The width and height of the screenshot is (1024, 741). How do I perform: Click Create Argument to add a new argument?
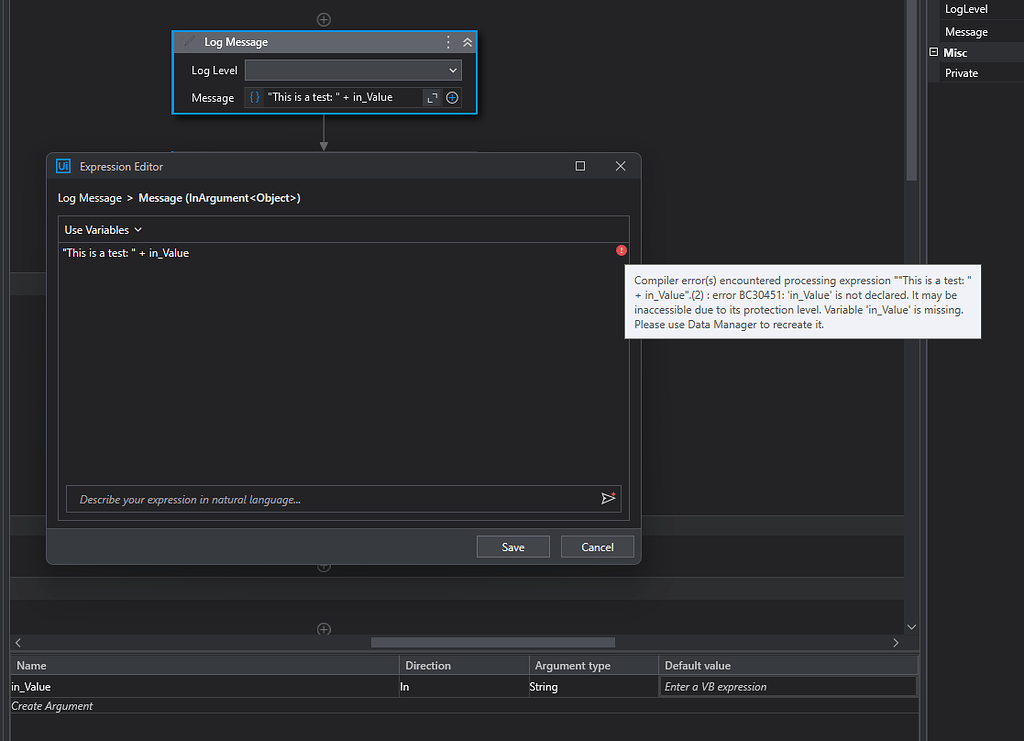pos(51,705)
